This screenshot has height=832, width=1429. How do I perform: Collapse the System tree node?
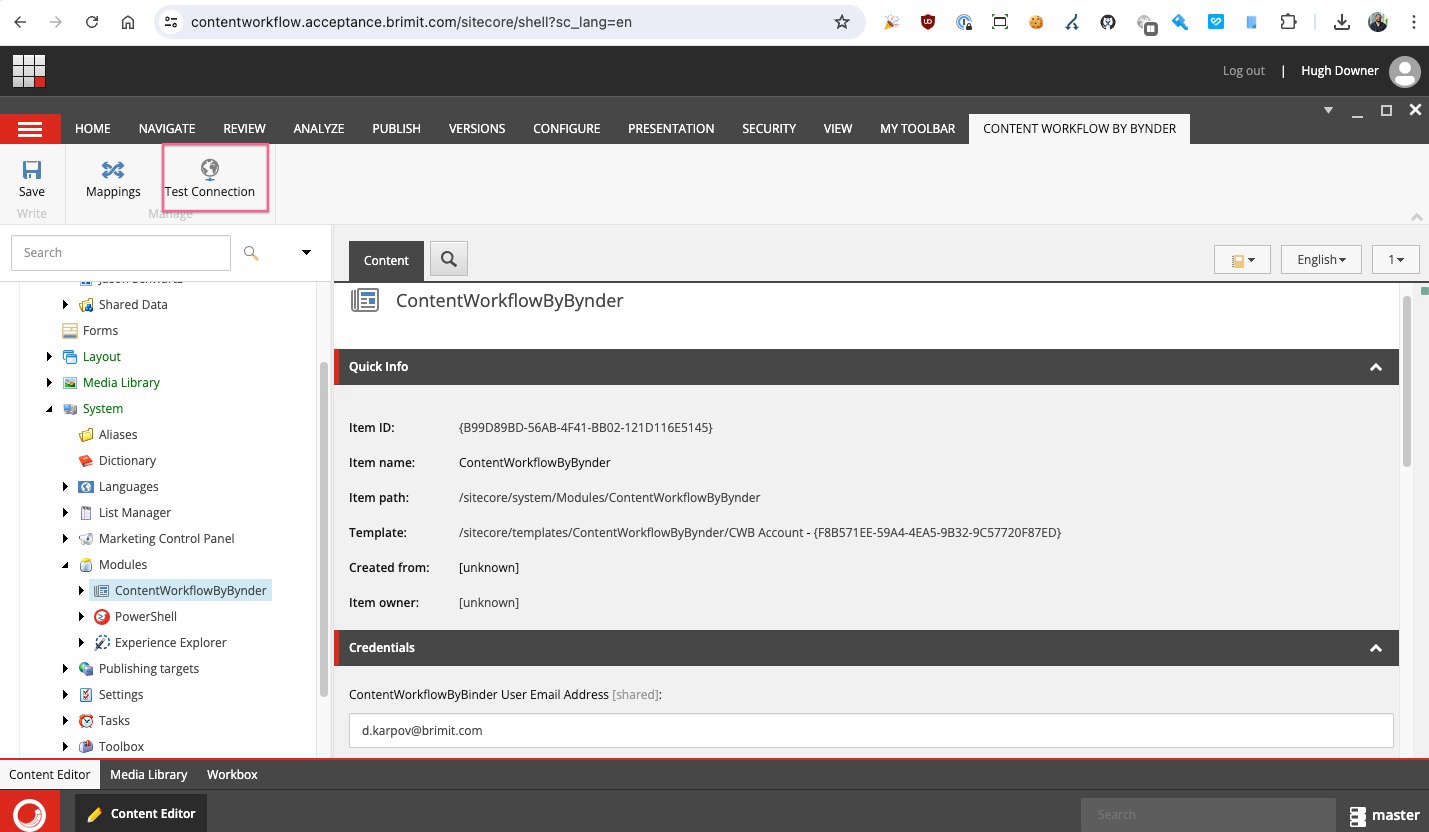(50, 409)
